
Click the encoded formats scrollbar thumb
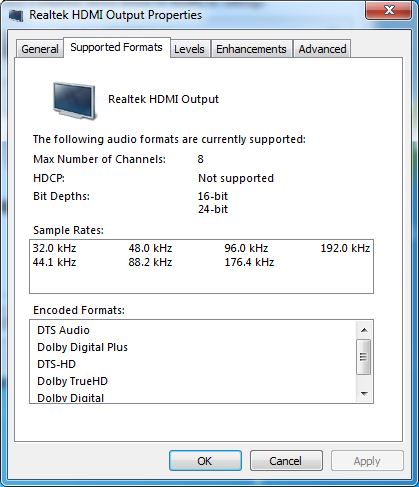point(364,357)
